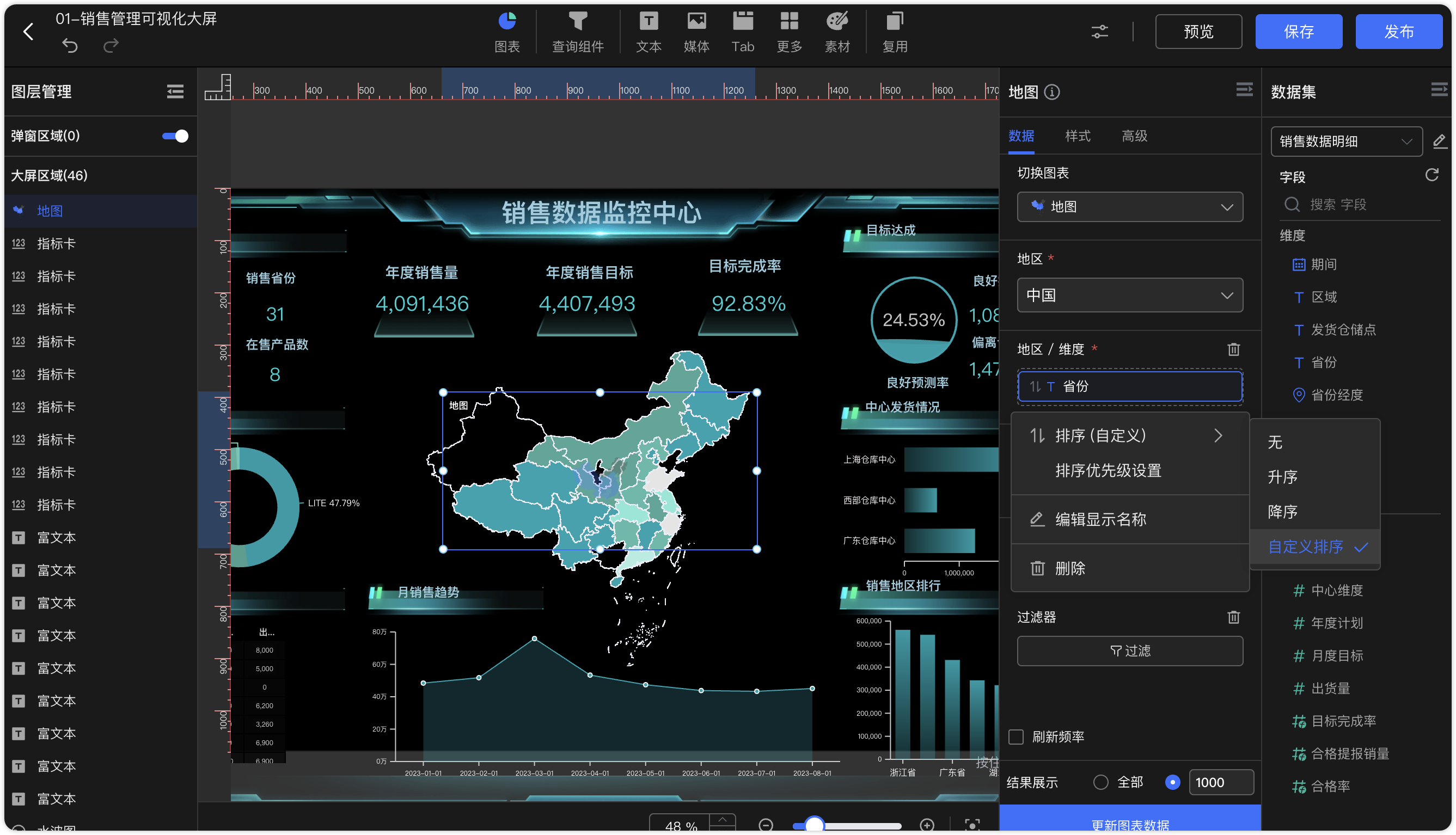The image size is (1456, 835).
Task: Expand the 排序 (自定义) submenu
Action: pyautogui.click(x=1130, y=436)
